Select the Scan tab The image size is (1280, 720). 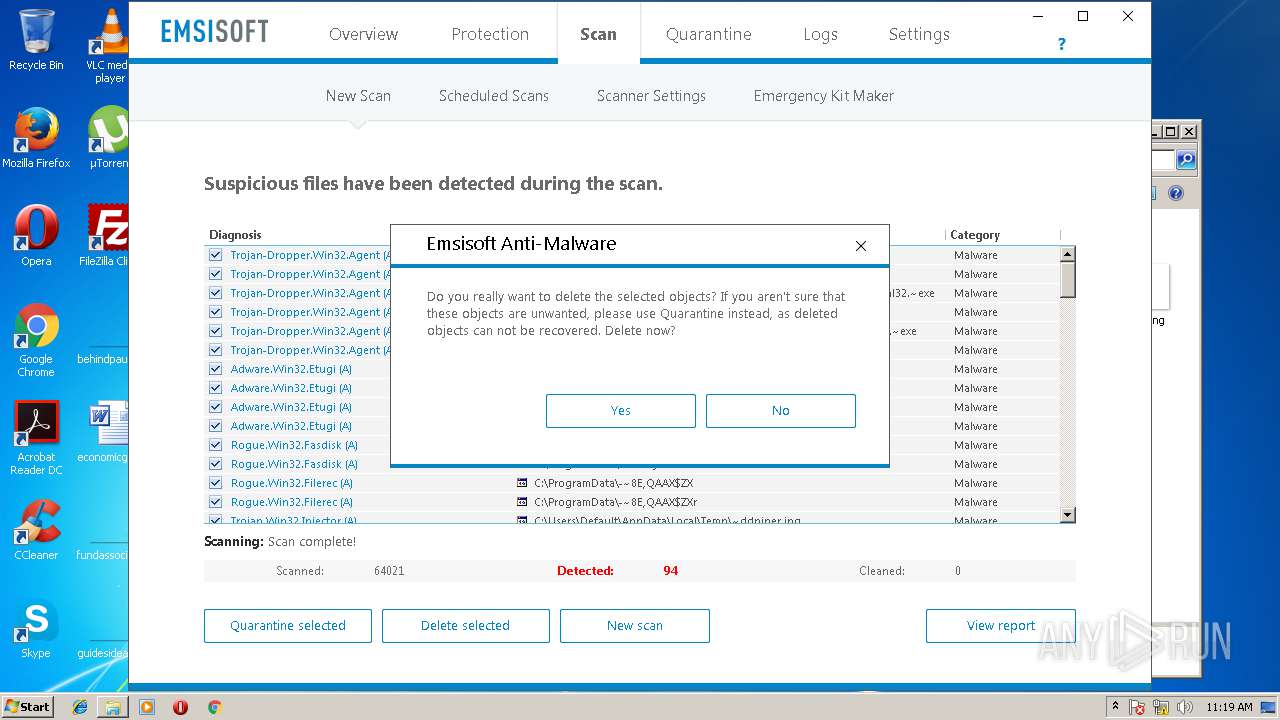point(598,34)
